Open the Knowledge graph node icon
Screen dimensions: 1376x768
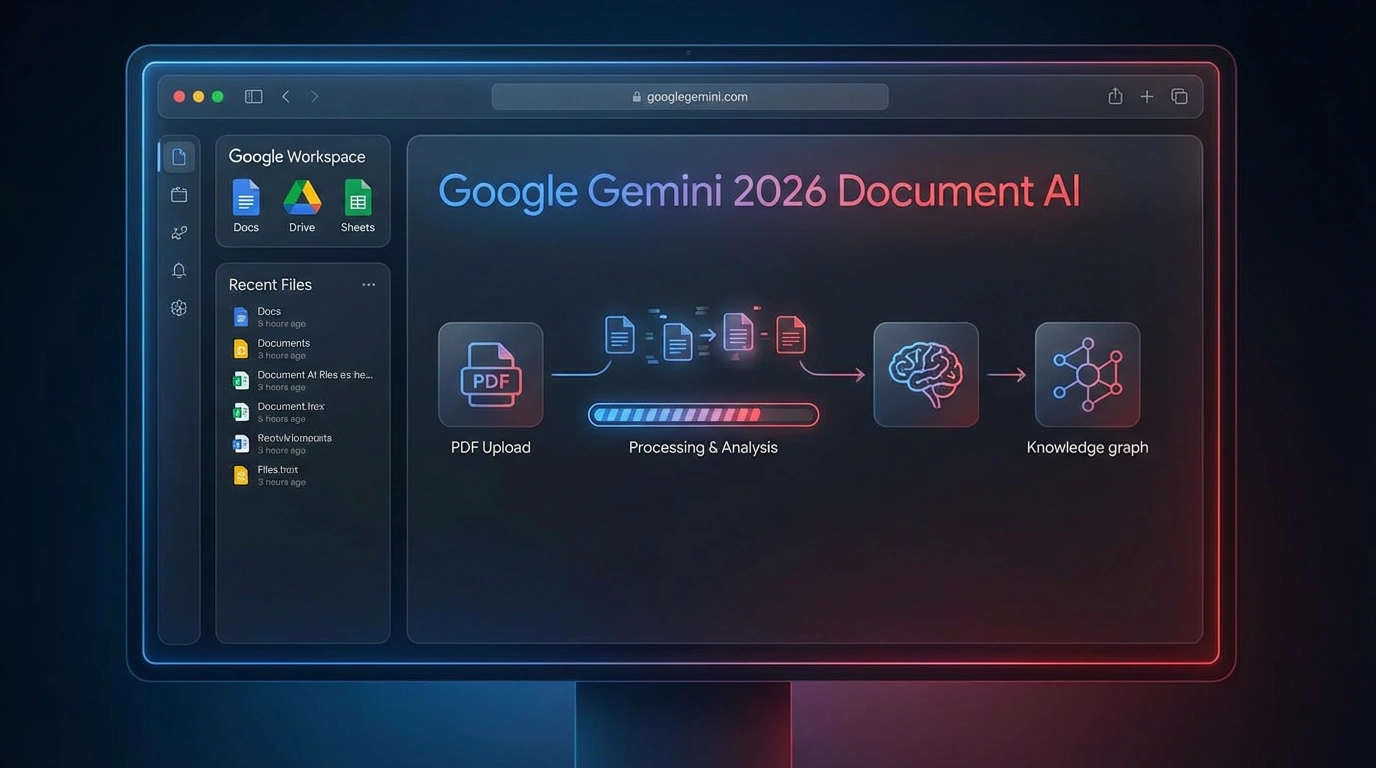coord(1087,374)
